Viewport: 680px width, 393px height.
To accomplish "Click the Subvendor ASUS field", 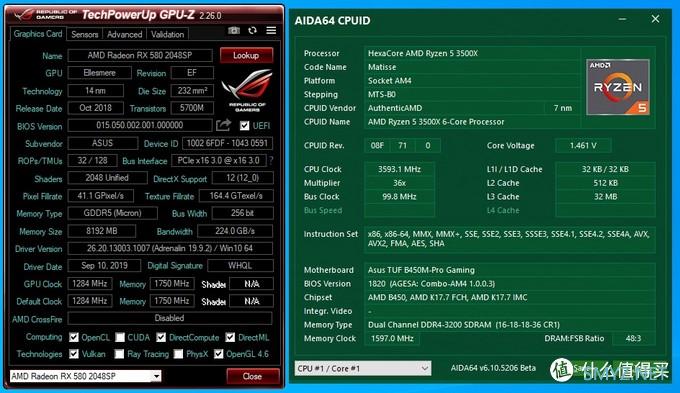I will coord(102,143).
